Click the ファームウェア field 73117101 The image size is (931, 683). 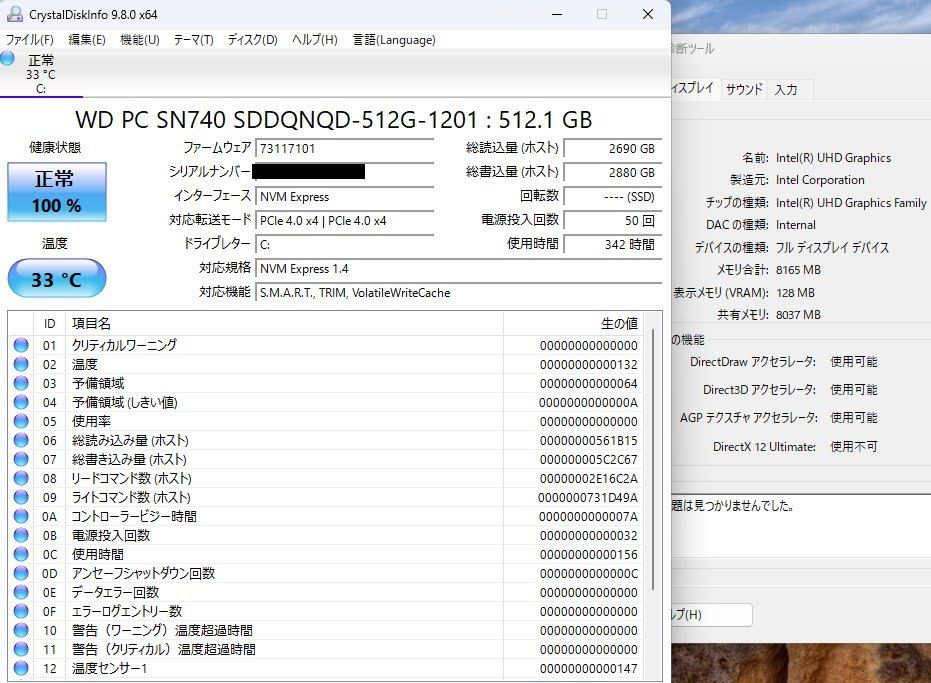344,148
